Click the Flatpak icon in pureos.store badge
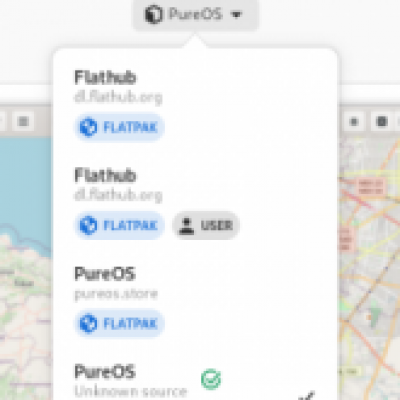This screenshot has width=400, height=400. [88, 323]
